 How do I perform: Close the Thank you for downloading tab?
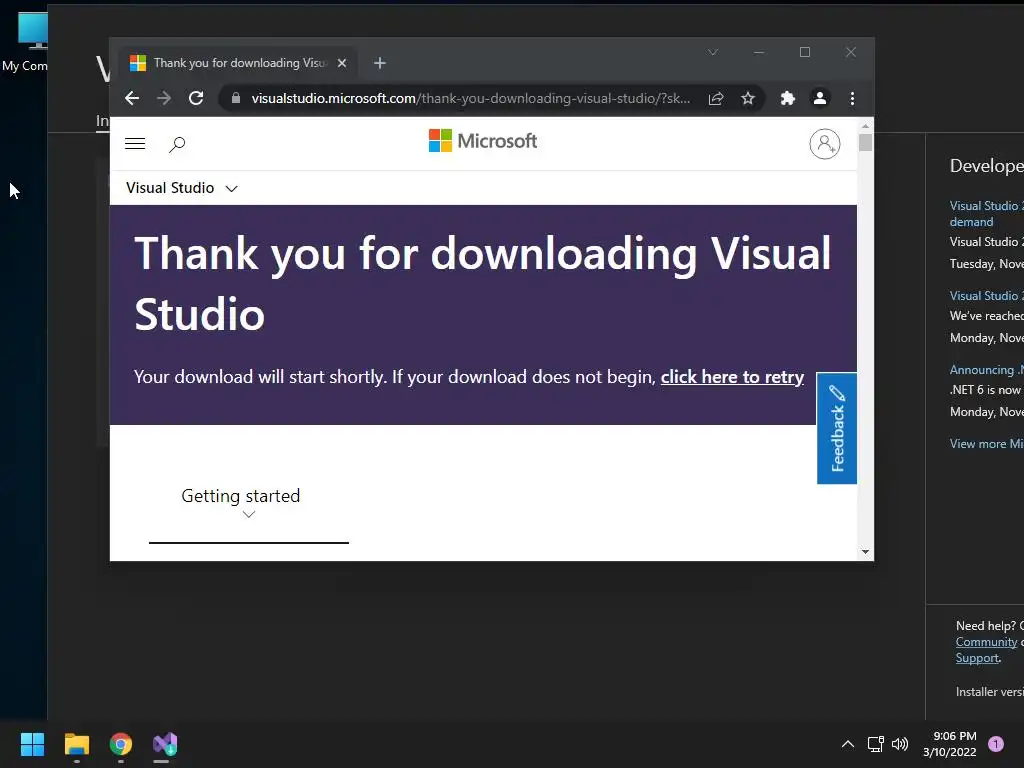[342, 63]
